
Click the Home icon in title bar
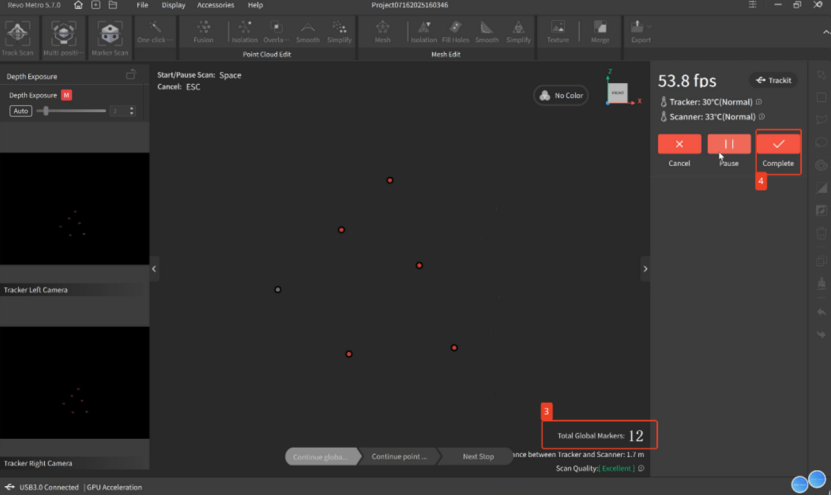click(x=78, y=5)
